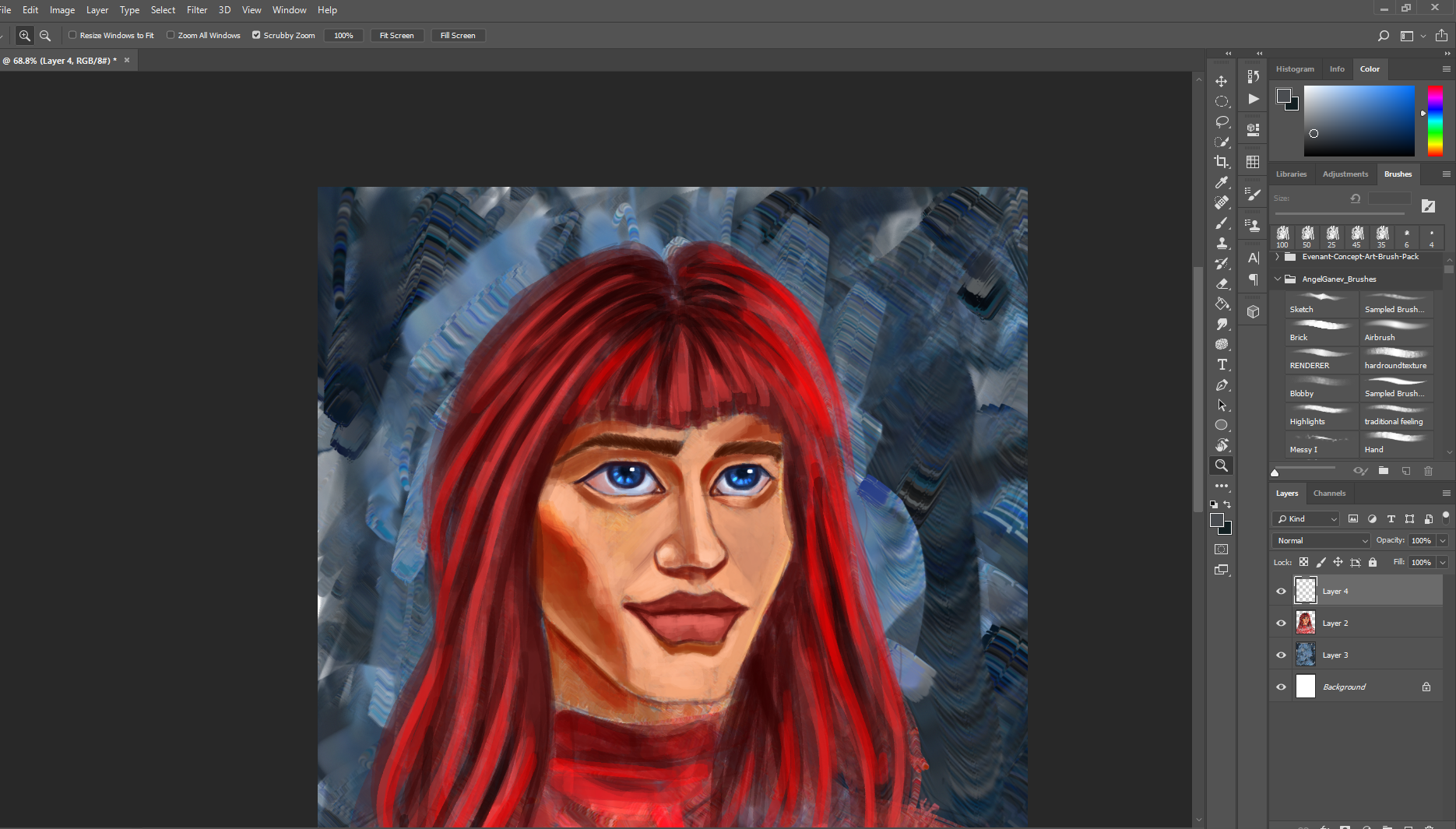Select the Eraser tool
Viewport: 1456px width, 829px height.
point(1222,283)
